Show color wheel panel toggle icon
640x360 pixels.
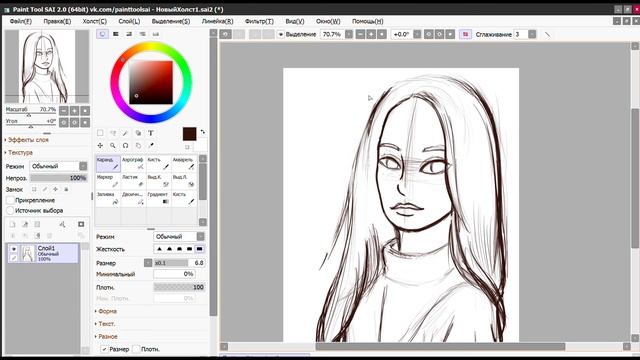102,34
